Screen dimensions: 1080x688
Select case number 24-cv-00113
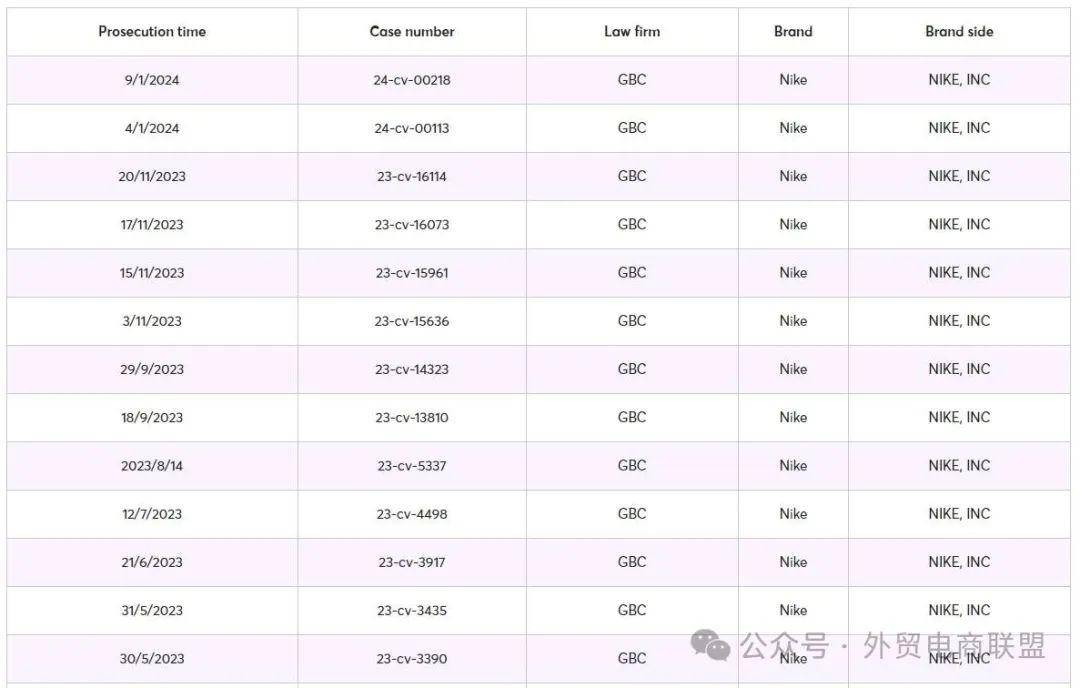pos(412,128)
